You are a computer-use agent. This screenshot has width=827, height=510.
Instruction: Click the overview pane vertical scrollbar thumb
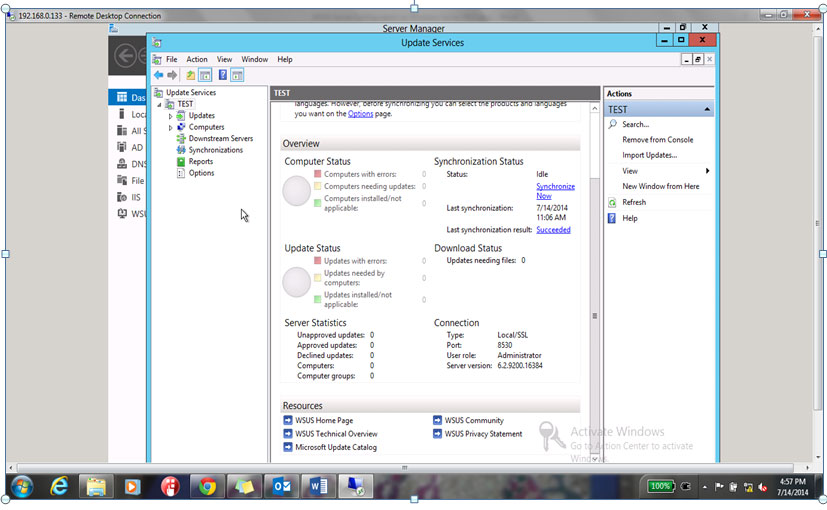(594, 316)
